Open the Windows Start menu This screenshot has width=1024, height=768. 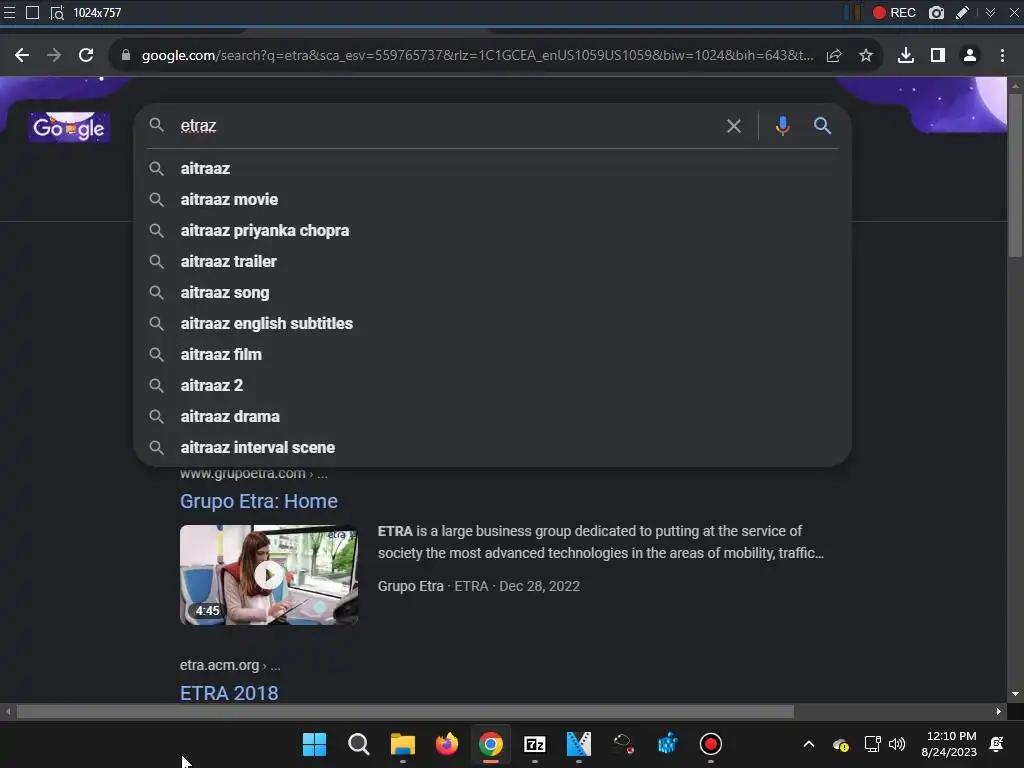[x=314, y=744]
